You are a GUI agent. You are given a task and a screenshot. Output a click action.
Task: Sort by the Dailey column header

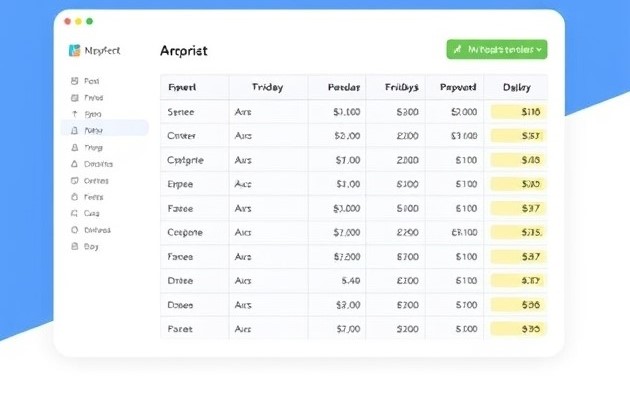[516, 88]
